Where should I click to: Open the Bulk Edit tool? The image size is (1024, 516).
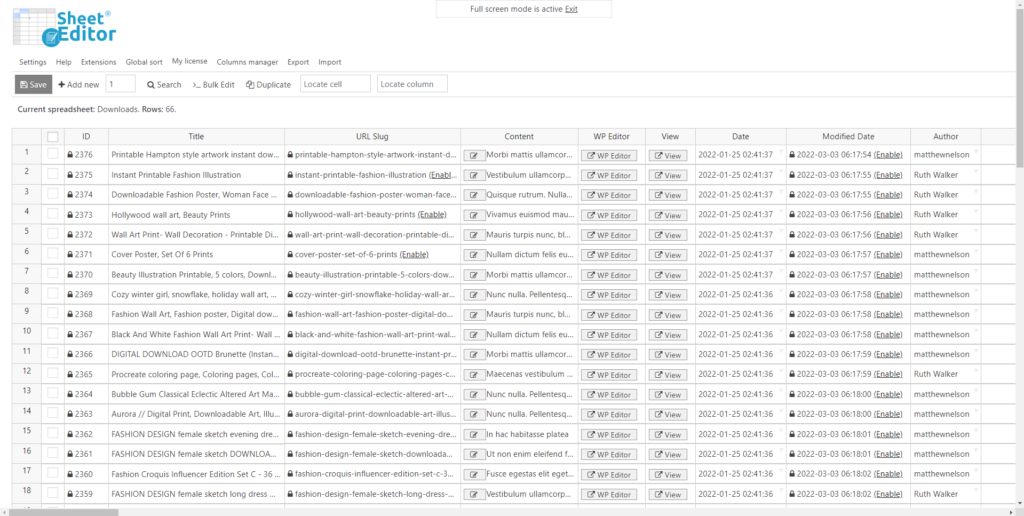point(214,85)
